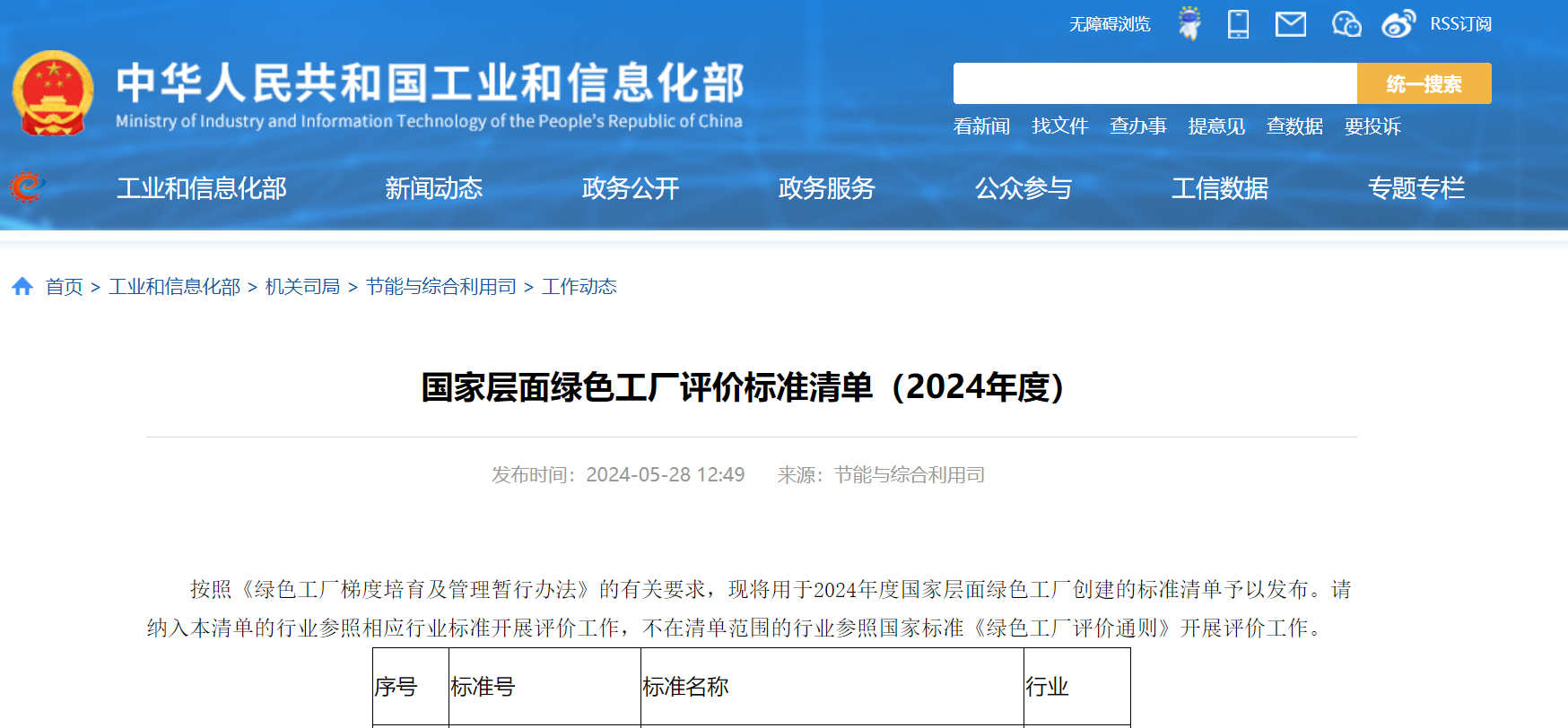This screenshot has height=728, width=1568.
Task: Open the 专题专栏 navigation menu
Action: coord(1416,188)
